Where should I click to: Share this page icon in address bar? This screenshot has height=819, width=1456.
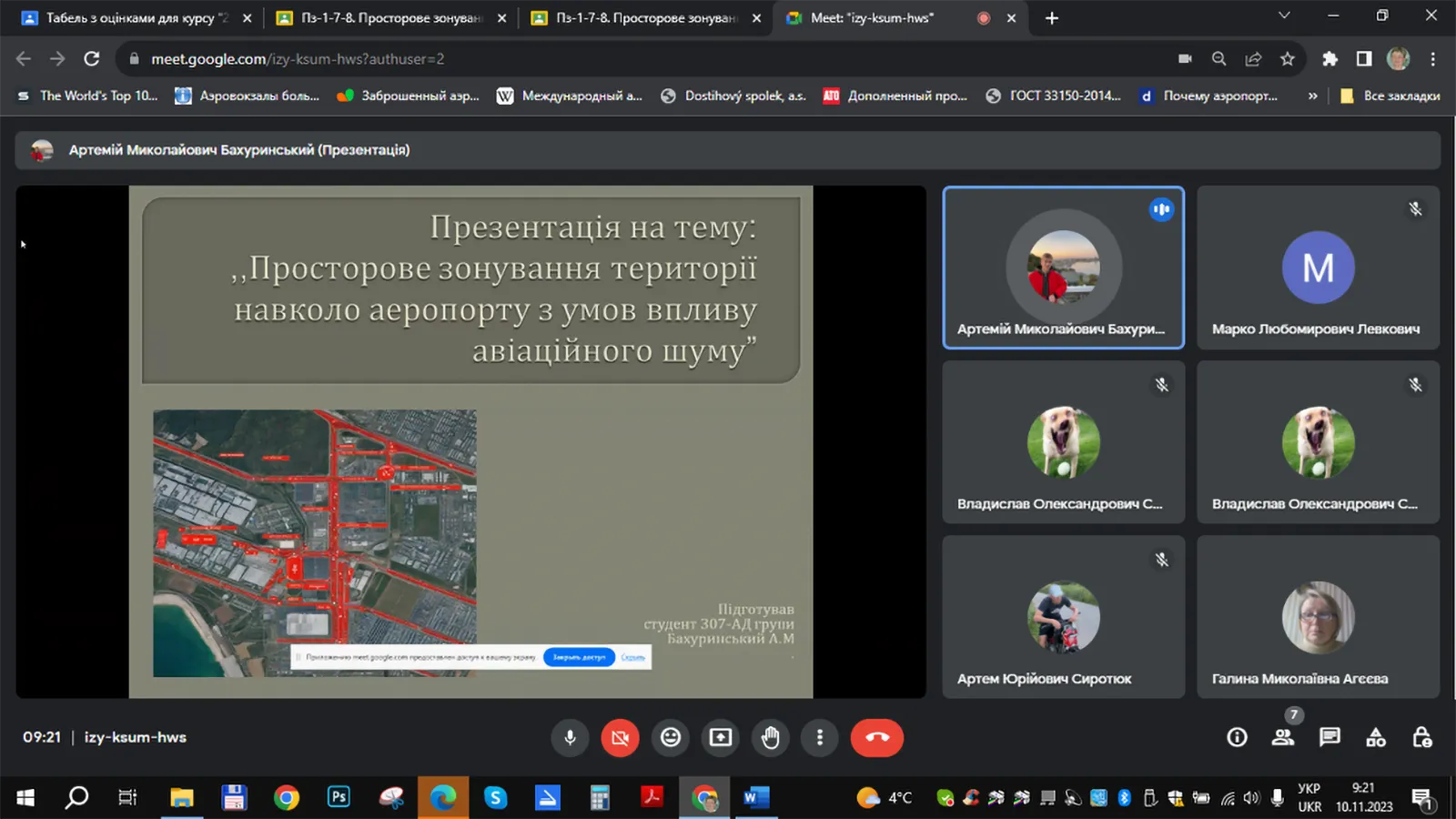(x=1253, y=58)
